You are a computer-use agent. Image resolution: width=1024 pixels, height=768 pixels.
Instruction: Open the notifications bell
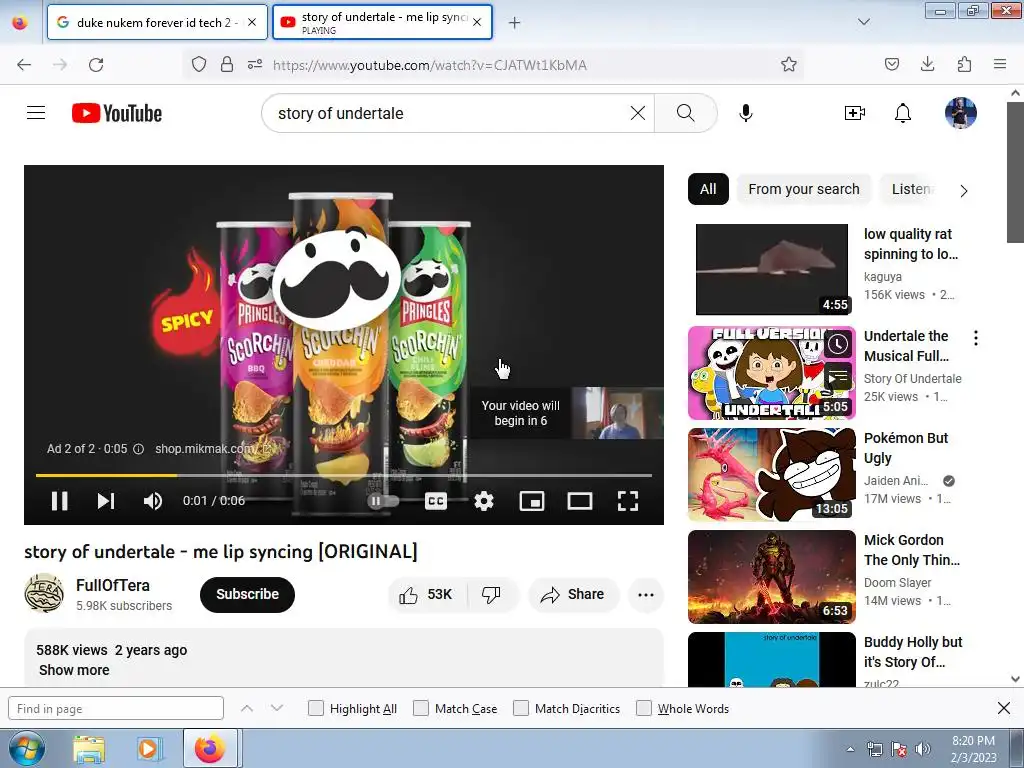point(903,113)
